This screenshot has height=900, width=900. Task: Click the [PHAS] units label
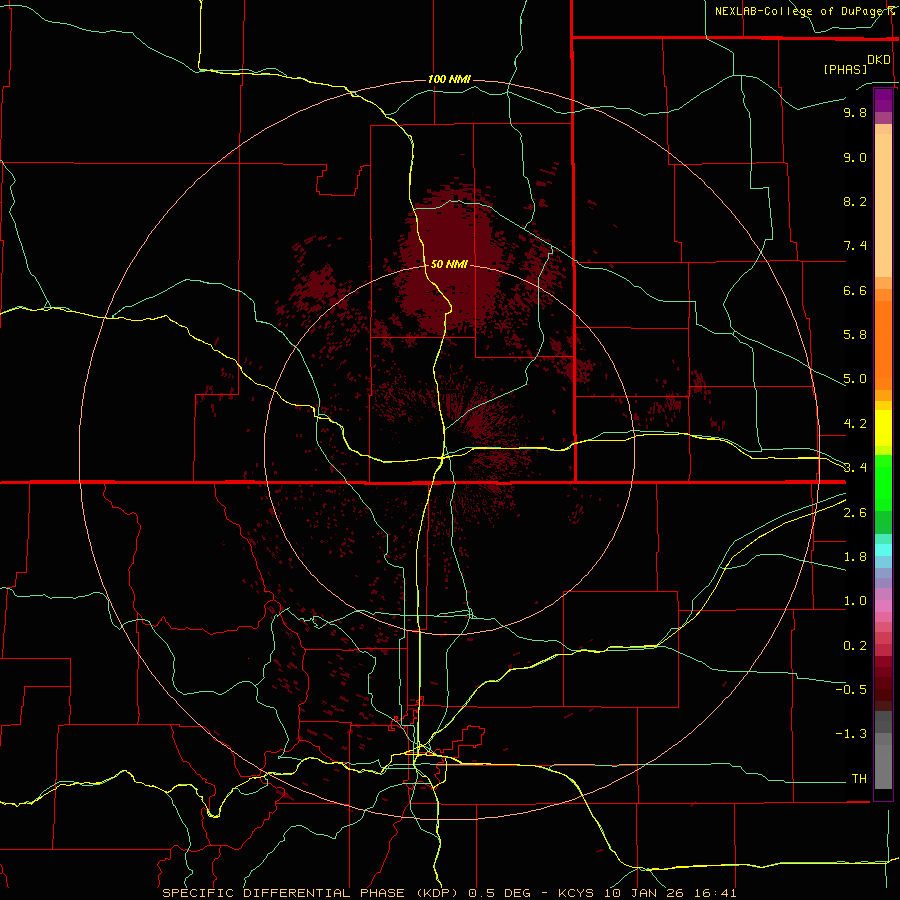(x=845, y=69)
